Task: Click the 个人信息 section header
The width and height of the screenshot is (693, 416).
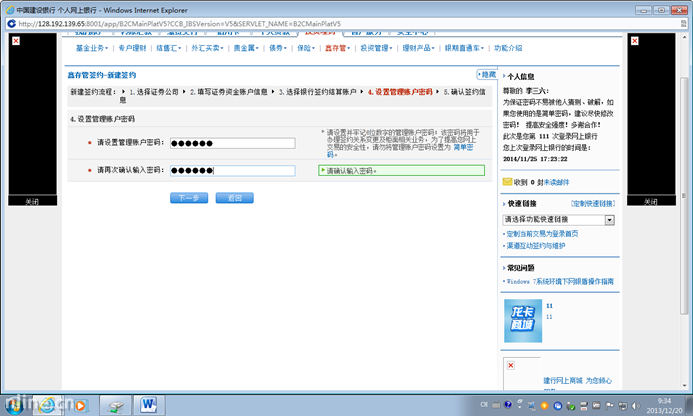Action: (x=520, y=76)
